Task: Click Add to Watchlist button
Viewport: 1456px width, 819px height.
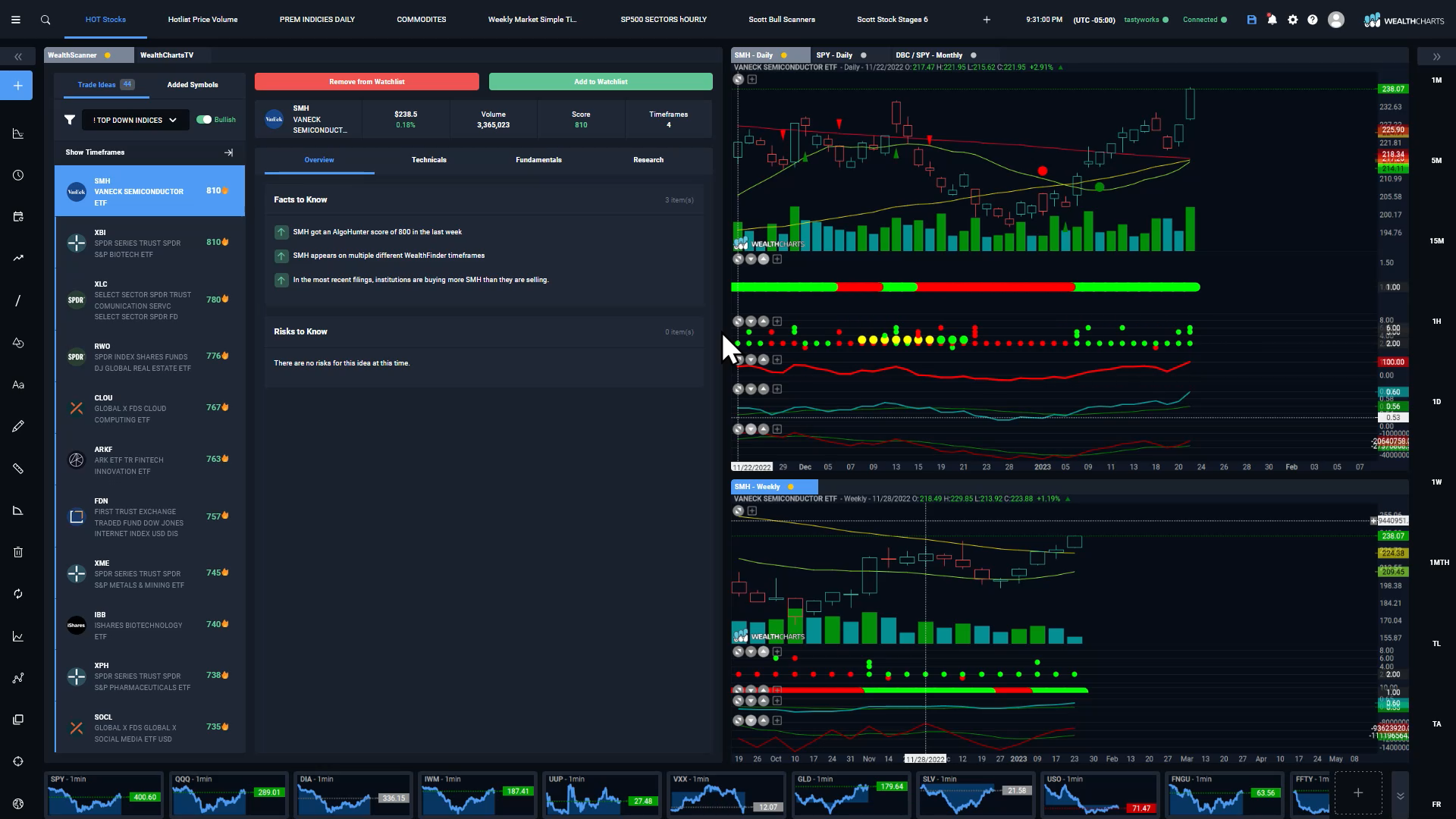Action: click(601, 82)
